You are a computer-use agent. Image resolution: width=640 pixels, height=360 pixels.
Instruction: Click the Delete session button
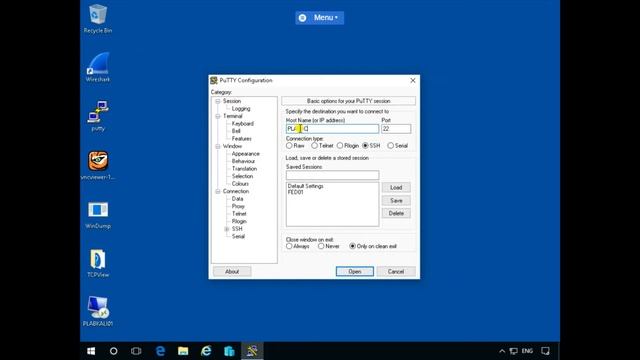[x=396, y=213]
